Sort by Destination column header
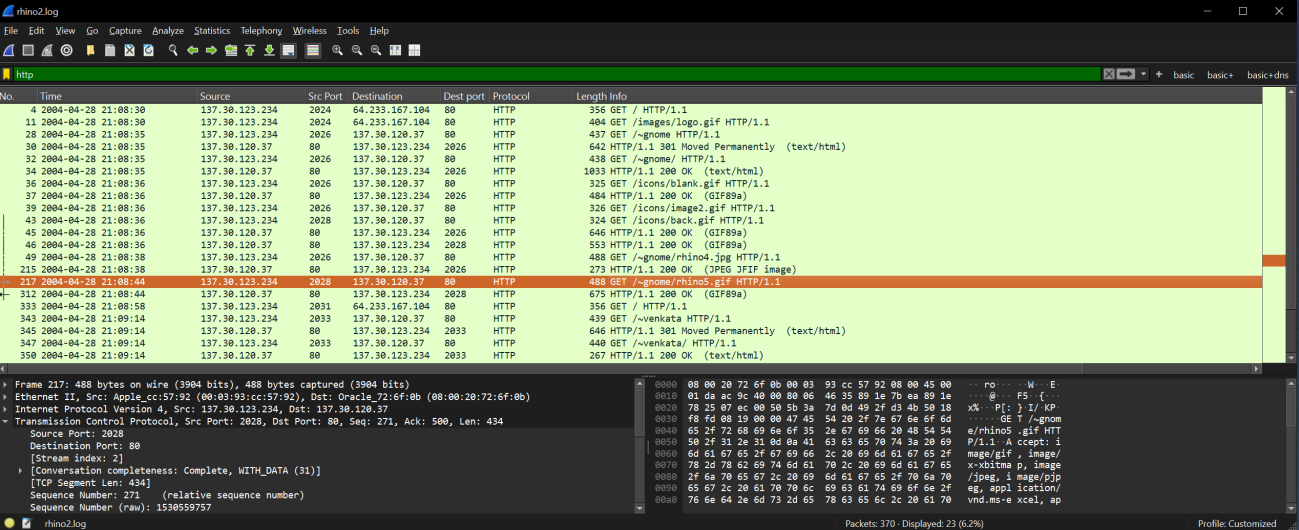This screenshot has height=530, width=1299. click(395, 96)
